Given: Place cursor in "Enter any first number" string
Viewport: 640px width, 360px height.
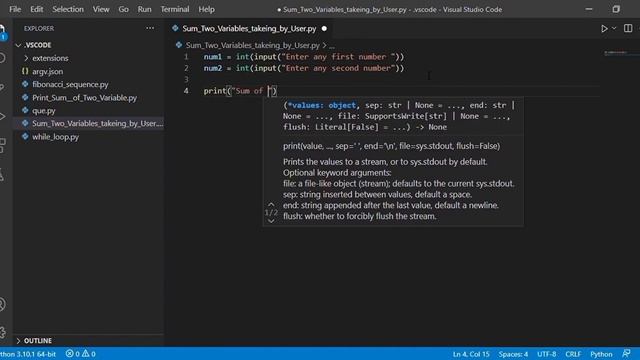Looking at the screenshot, I should click(x=338, y=57).
